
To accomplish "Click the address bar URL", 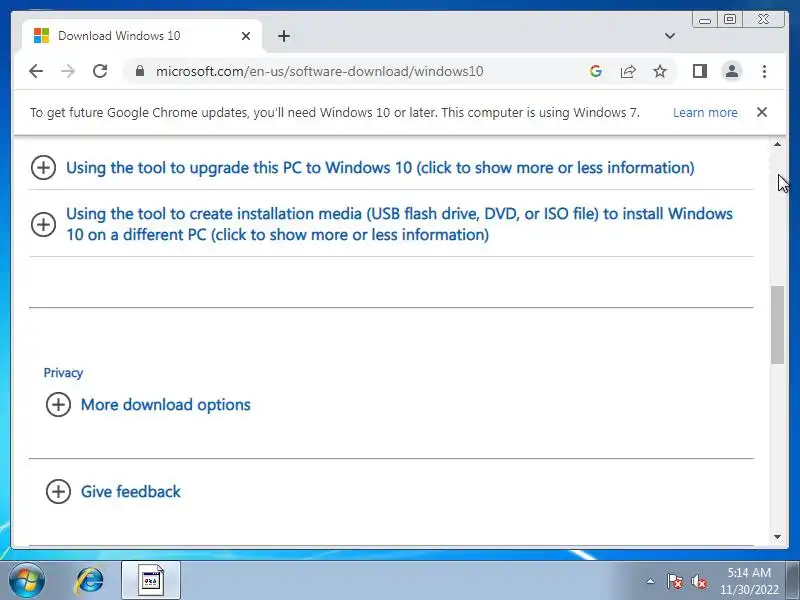I will [319, 71].
